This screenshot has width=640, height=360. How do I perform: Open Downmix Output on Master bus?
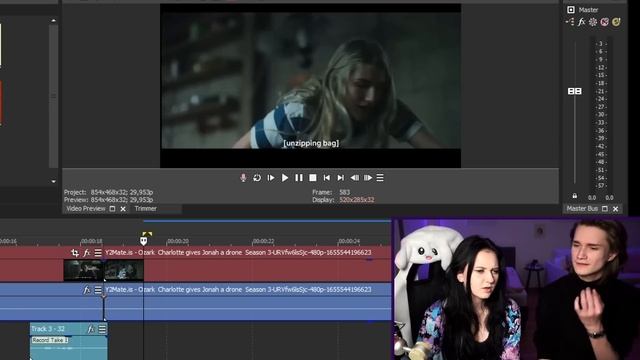pos(570,22)
